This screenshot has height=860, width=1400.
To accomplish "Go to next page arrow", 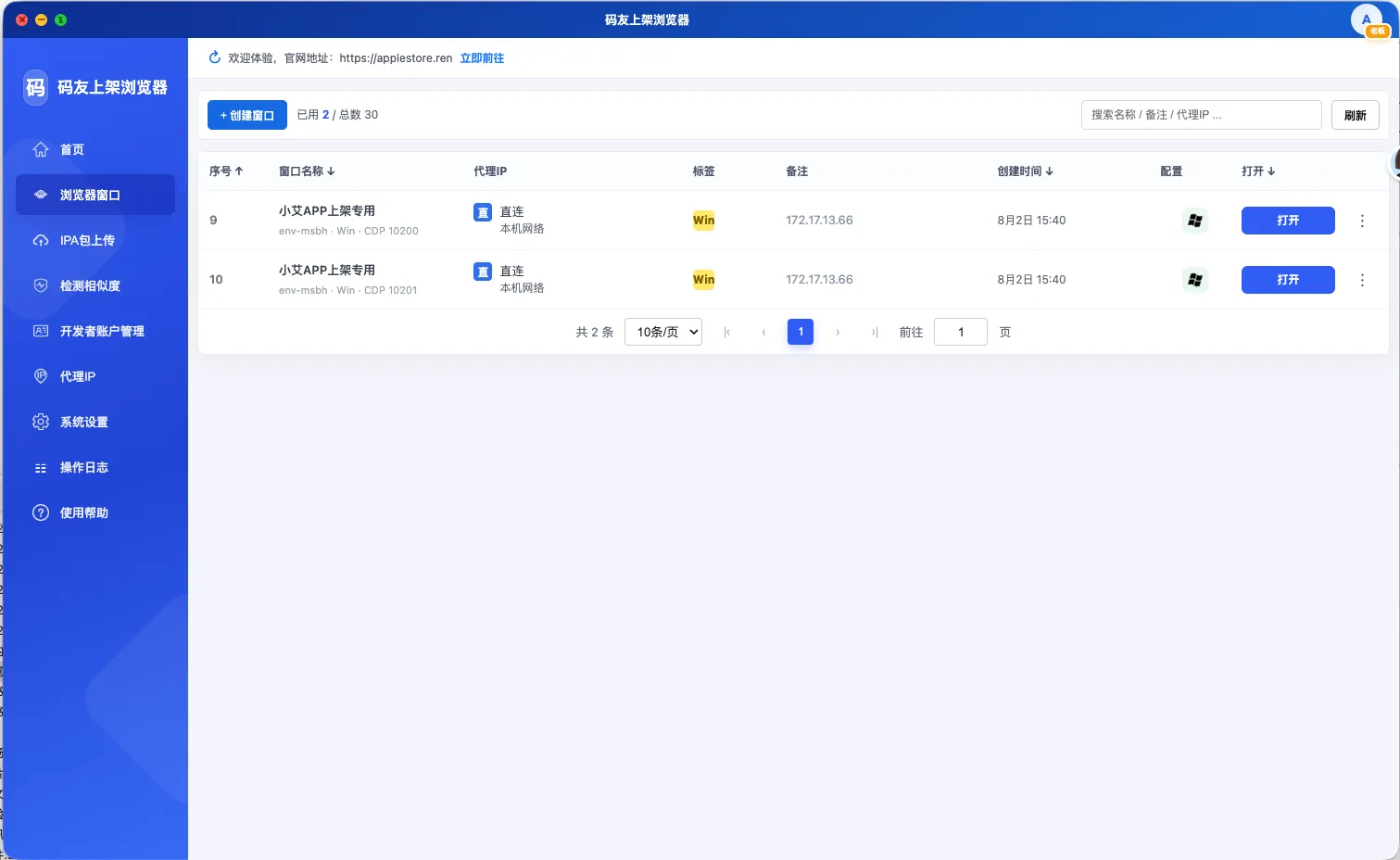I will coord(838,332).
